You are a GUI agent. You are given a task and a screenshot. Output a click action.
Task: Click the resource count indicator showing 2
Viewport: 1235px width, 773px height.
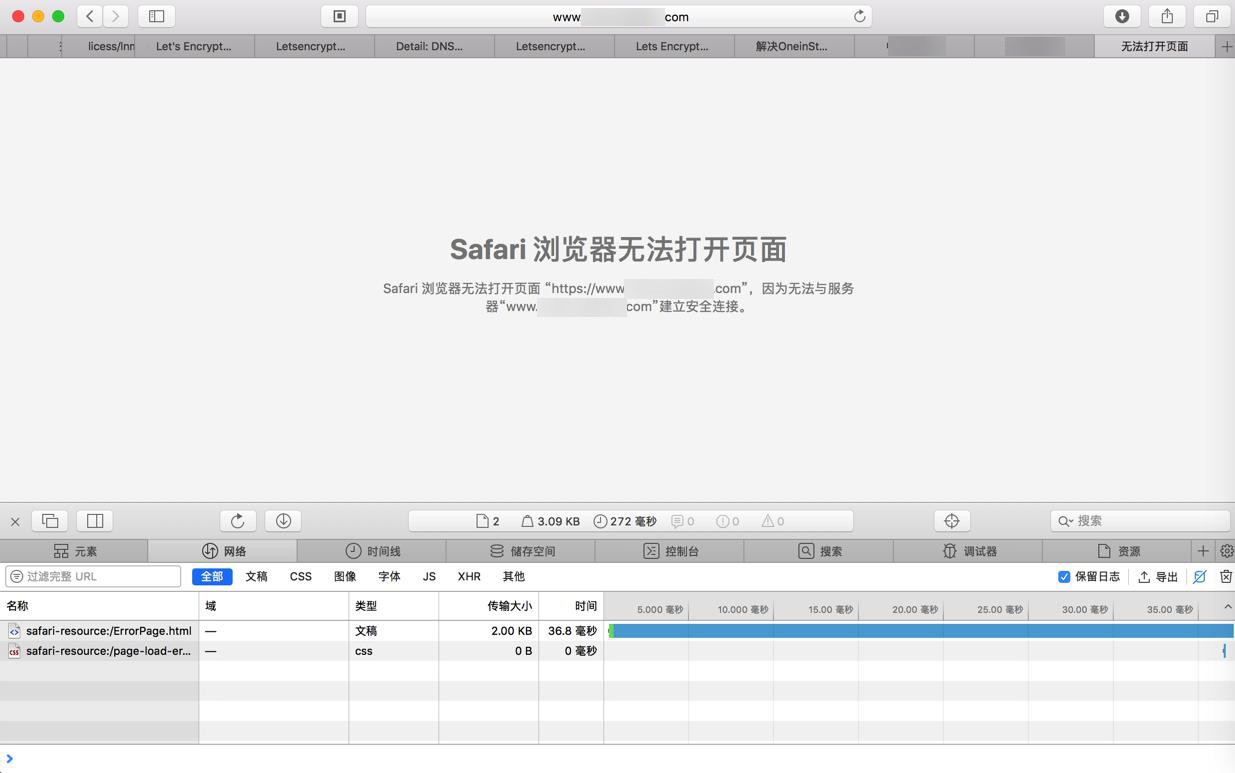(x=488, y=521)
